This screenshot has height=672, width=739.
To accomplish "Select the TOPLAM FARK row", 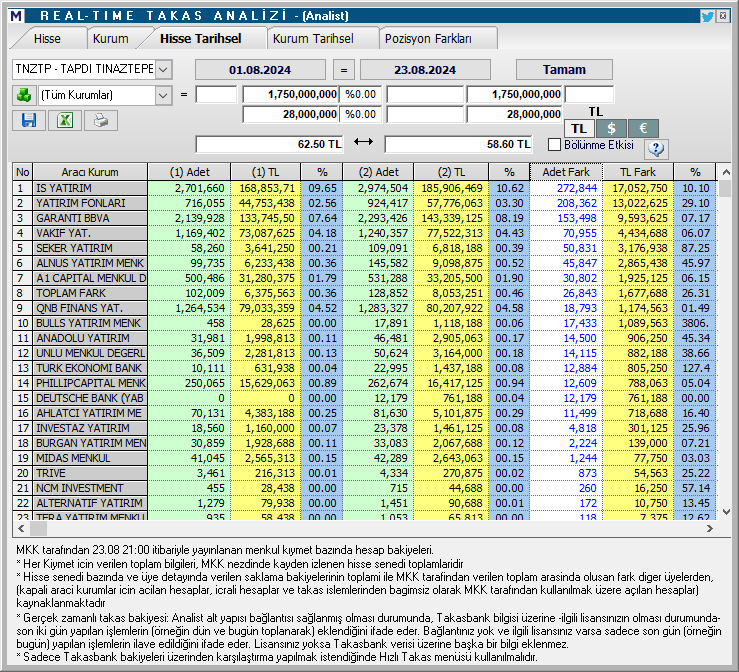I will (x=364, y=293).
